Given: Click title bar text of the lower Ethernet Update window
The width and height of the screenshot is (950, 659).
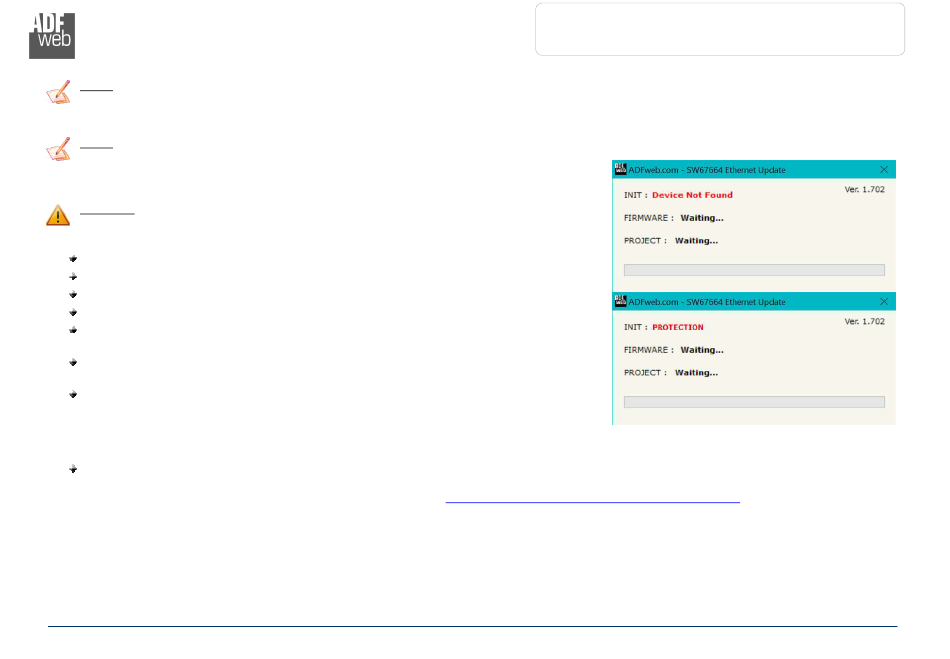Looking at the screenshot, I should (707, 302).
